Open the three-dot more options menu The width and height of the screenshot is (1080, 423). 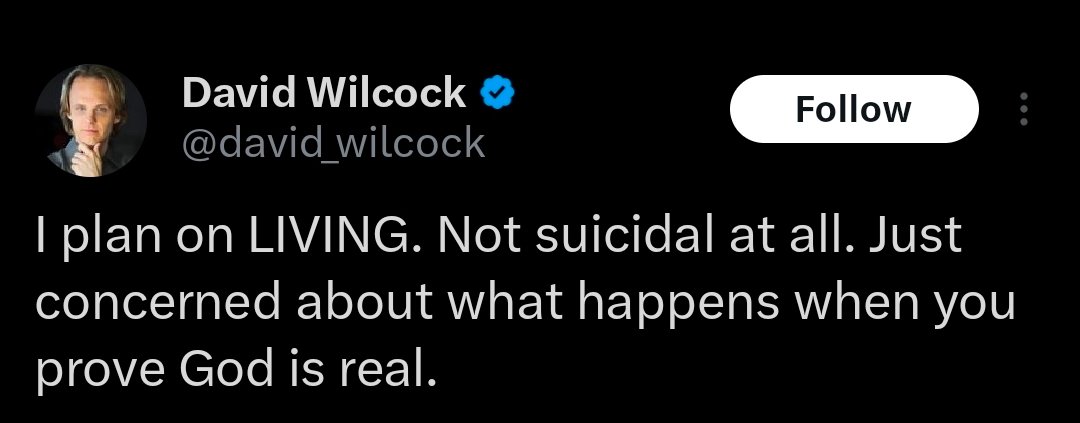[x=1024, y=109]
